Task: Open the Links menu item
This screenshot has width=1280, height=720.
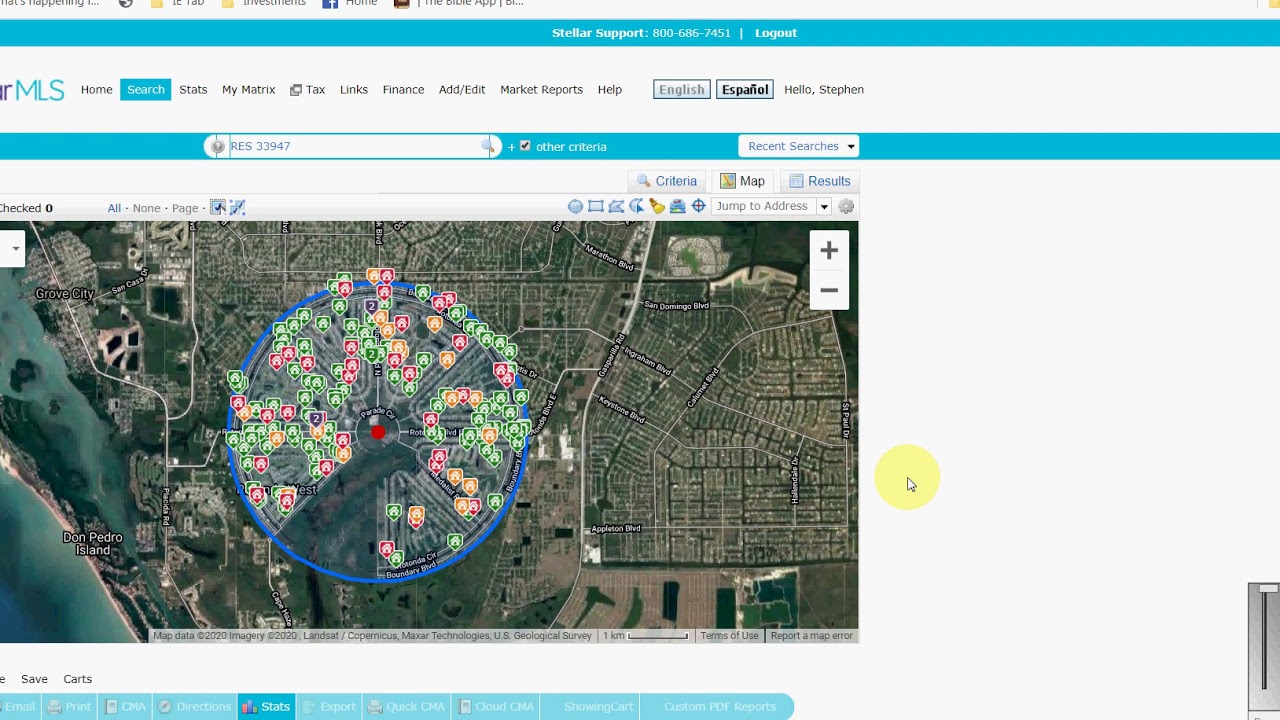Action: pyautogui.click(x=354, y=89)
